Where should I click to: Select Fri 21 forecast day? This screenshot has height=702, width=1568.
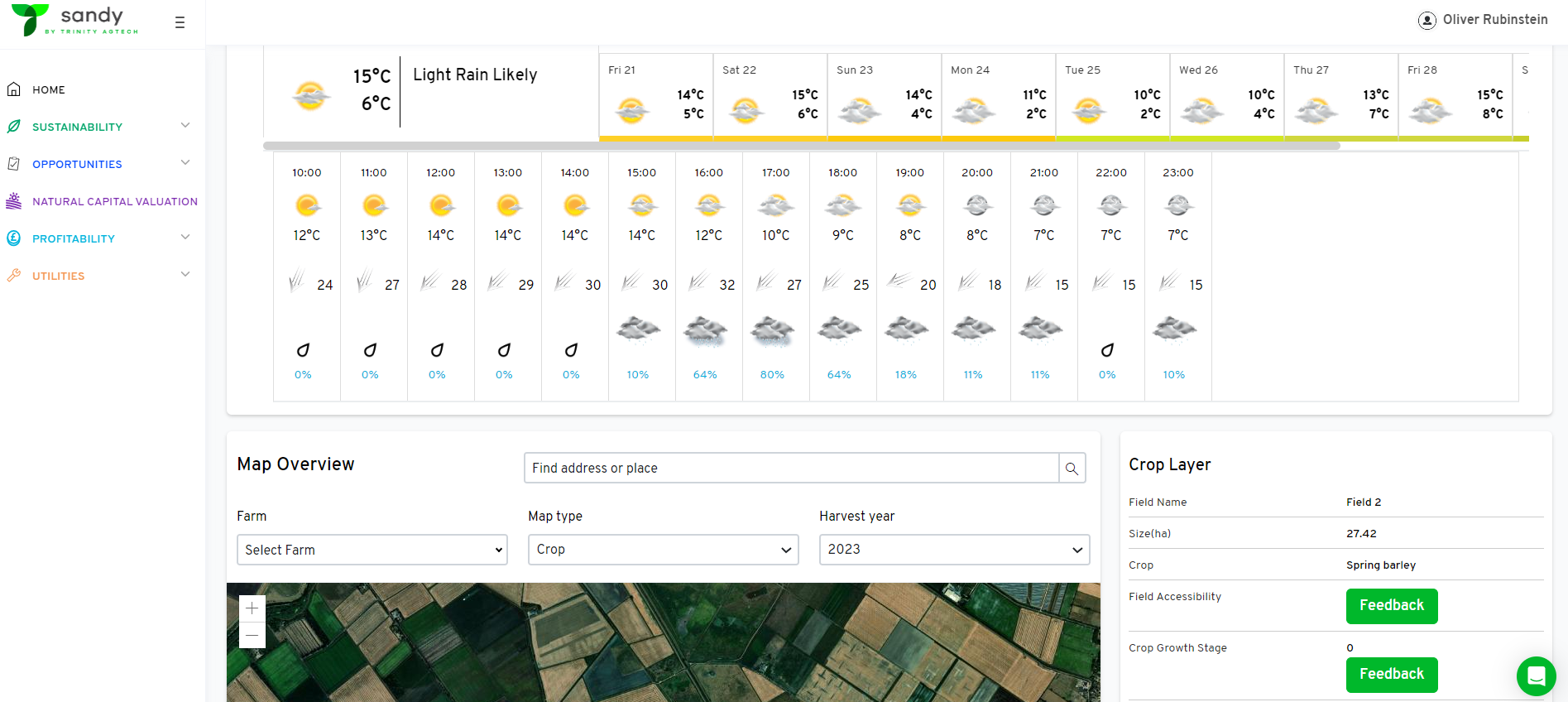656,97
